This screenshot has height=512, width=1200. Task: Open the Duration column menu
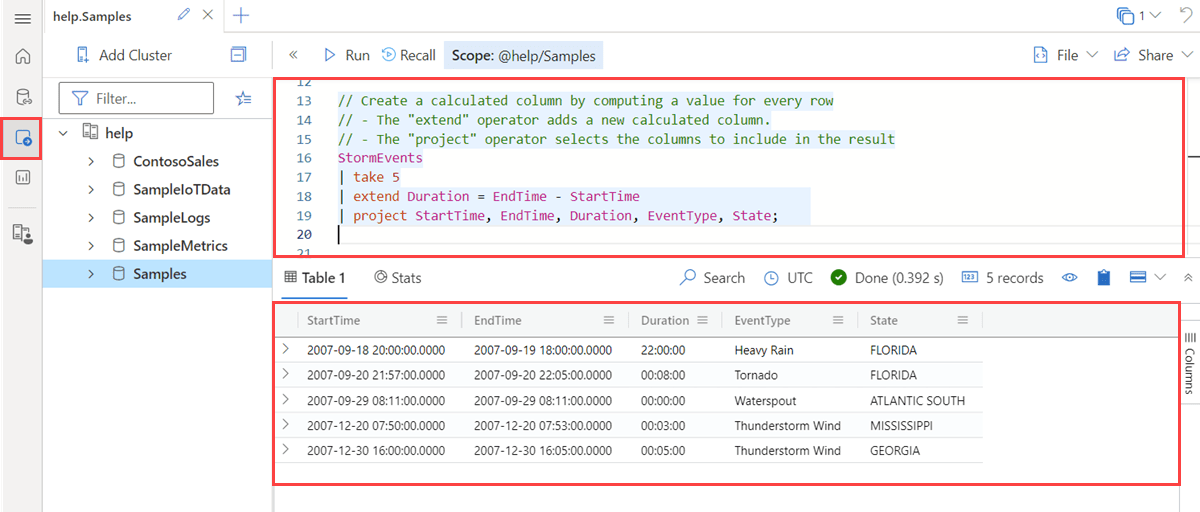point(702,320)
